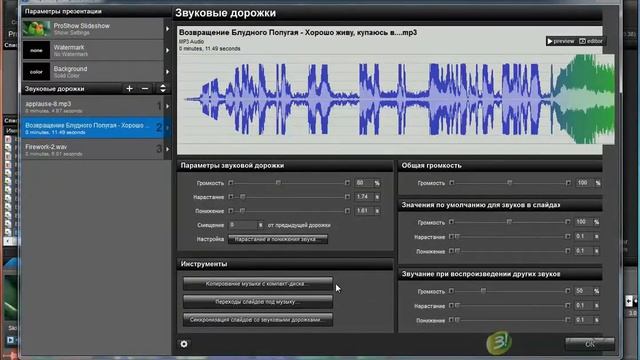This screenshot has width=640, height=360.
Task: Decrease track Понижение with the left square button
Action: pos(231,211)
